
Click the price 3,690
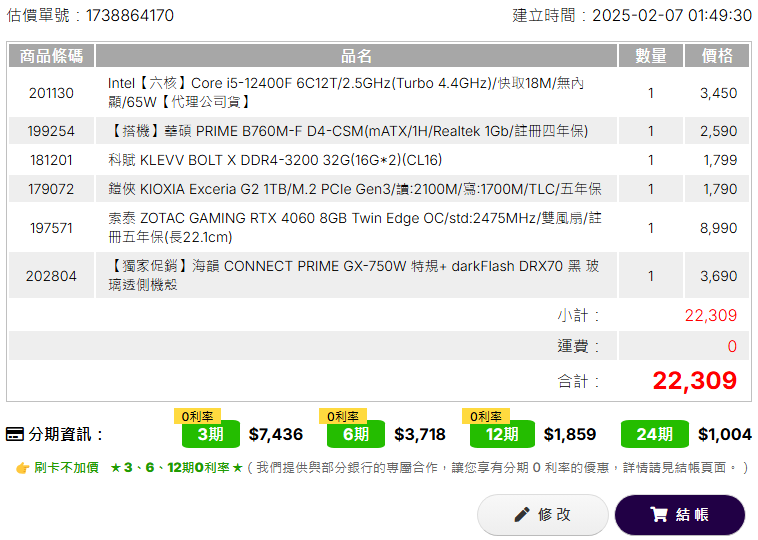[718, 276]
